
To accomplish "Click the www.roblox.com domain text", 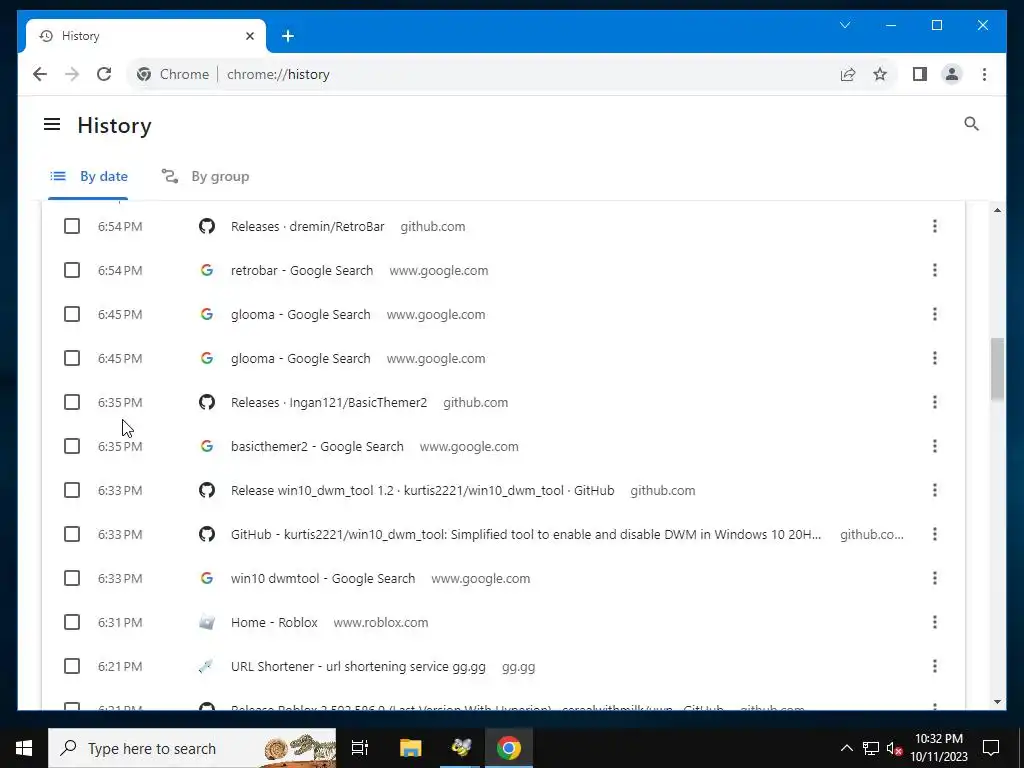I will (381, 622).
